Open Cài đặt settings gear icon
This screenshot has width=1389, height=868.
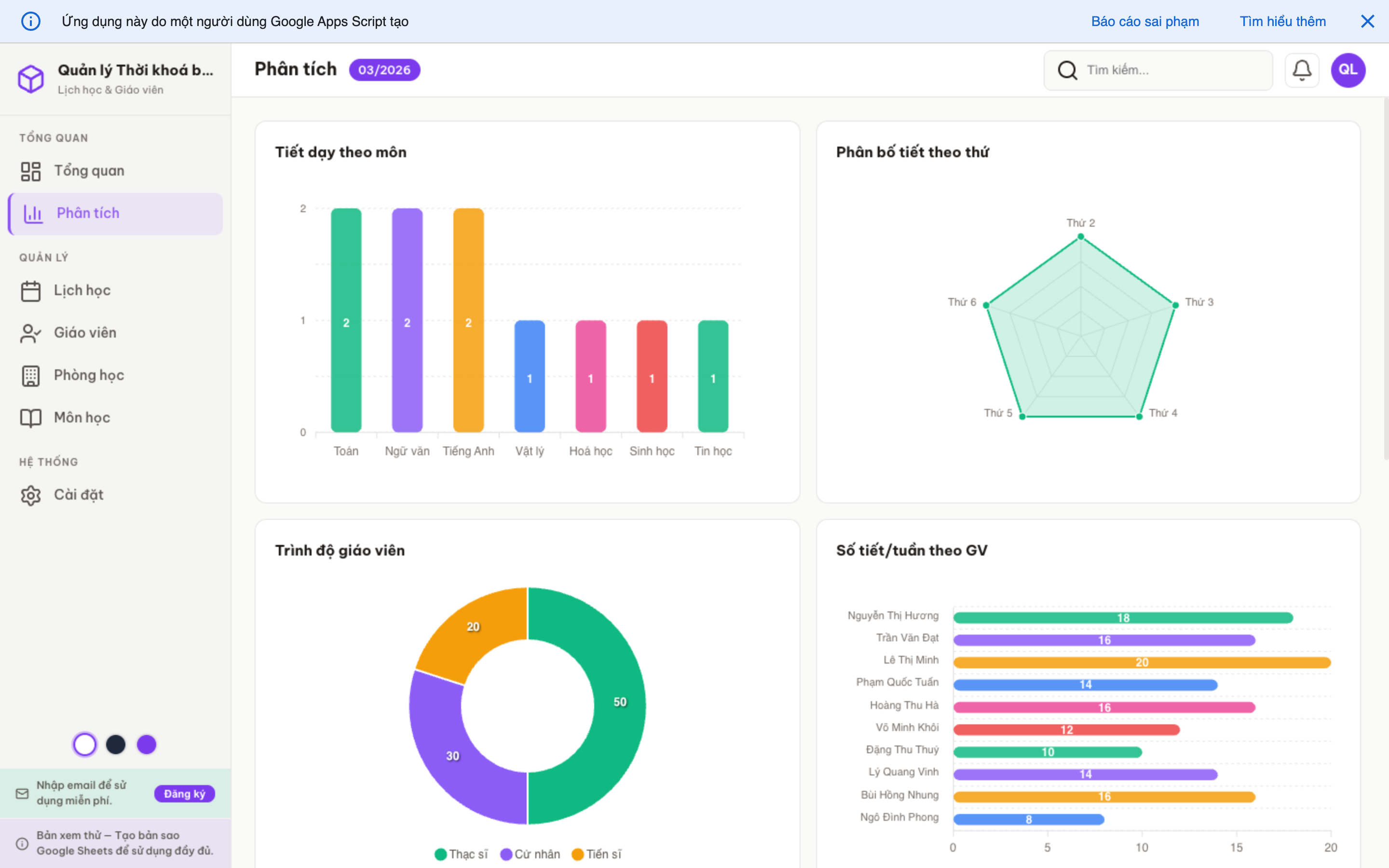pyautogui.click(x=31, y=494)
